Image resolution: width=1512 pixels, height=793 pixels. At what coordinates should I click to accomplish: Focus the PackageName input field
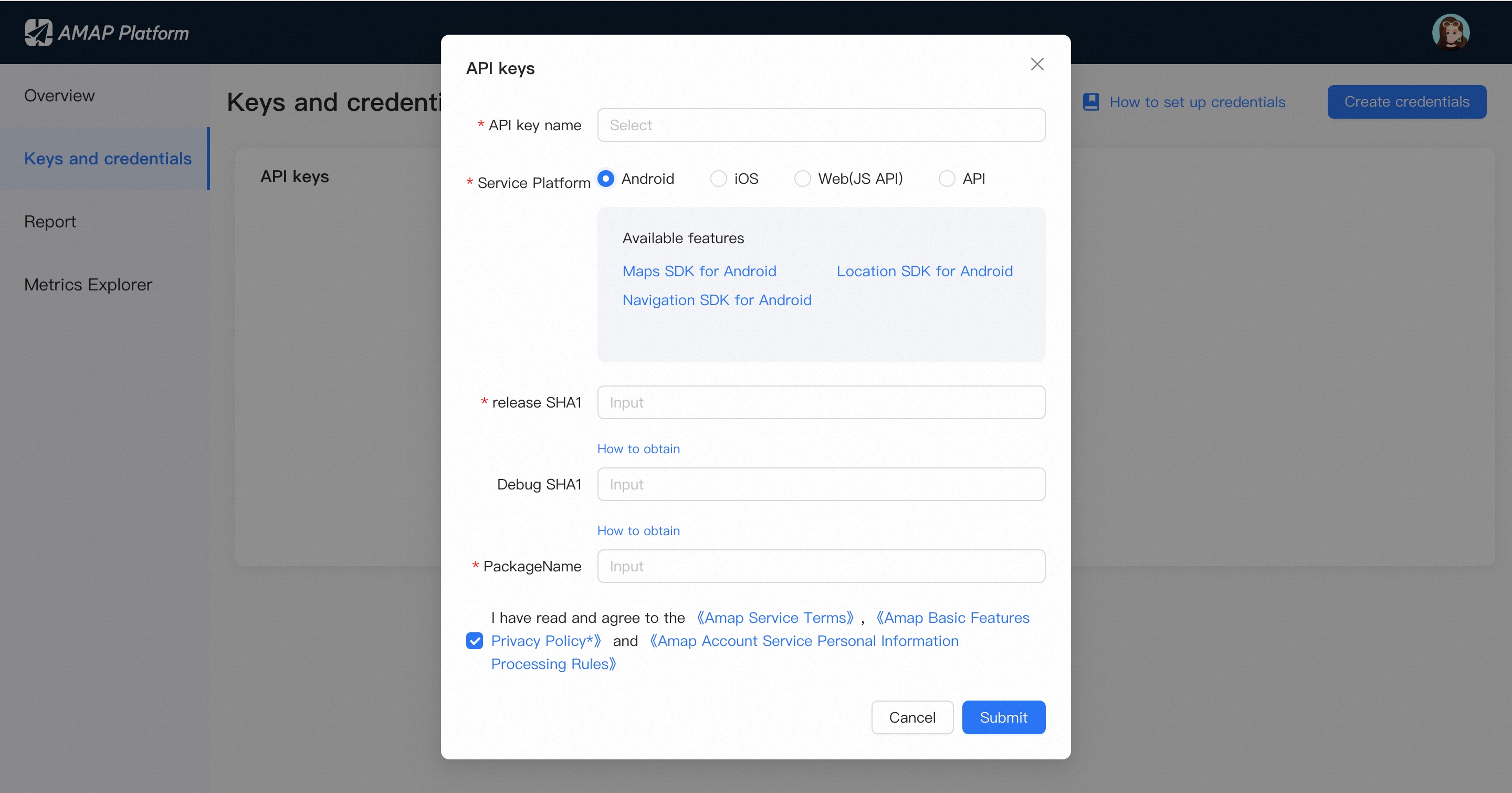click(821, 566)
